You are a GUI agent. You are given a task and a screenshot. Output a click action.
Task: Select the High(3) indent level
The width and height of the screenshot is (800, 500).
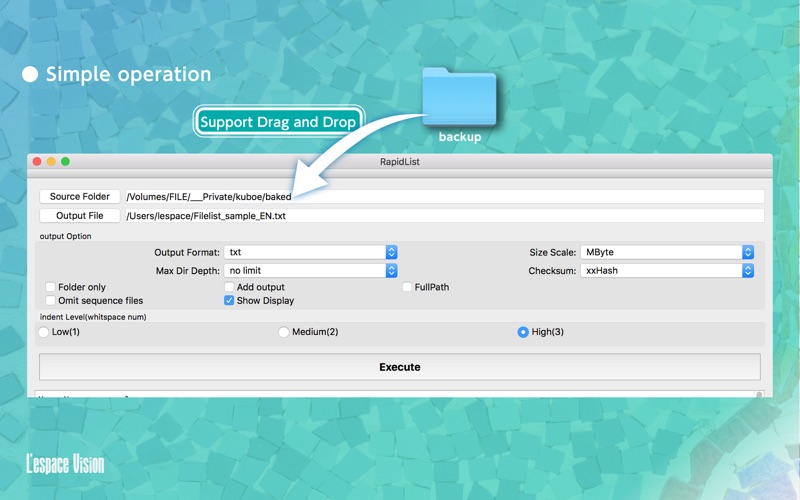coord(523,332)
